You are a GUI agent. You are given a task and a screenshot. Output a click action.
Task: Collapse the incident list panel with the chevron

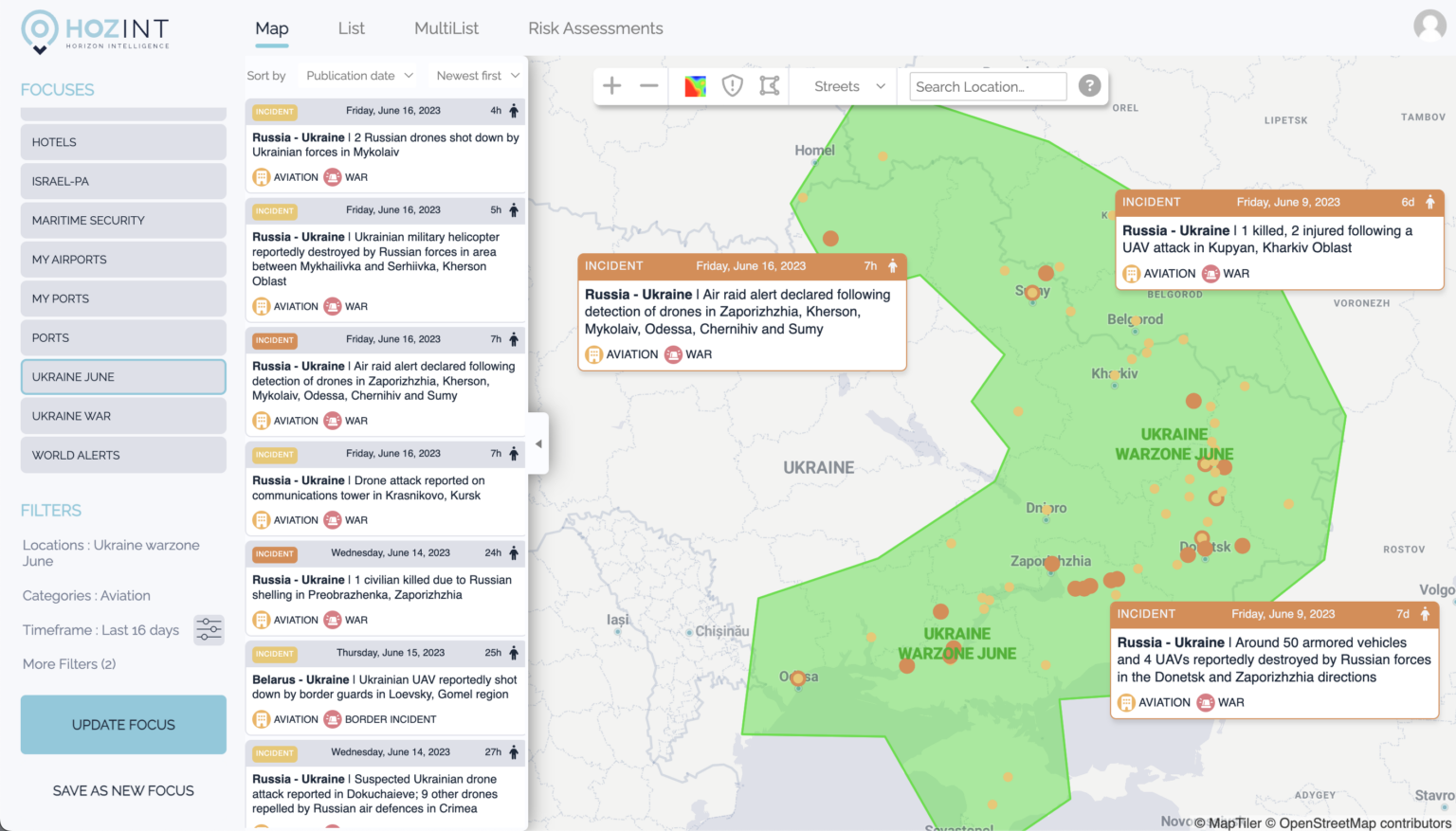tap(538, 443)
